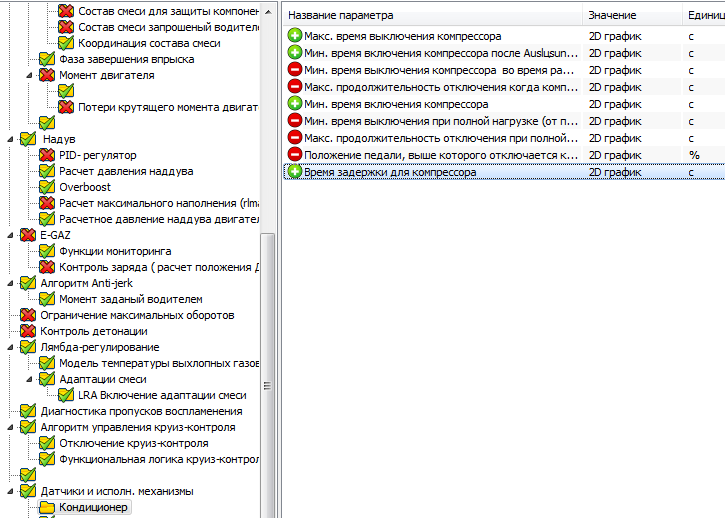Click red minus icon of Мин. время выключения при полной нагрузке

pos(295,121)
